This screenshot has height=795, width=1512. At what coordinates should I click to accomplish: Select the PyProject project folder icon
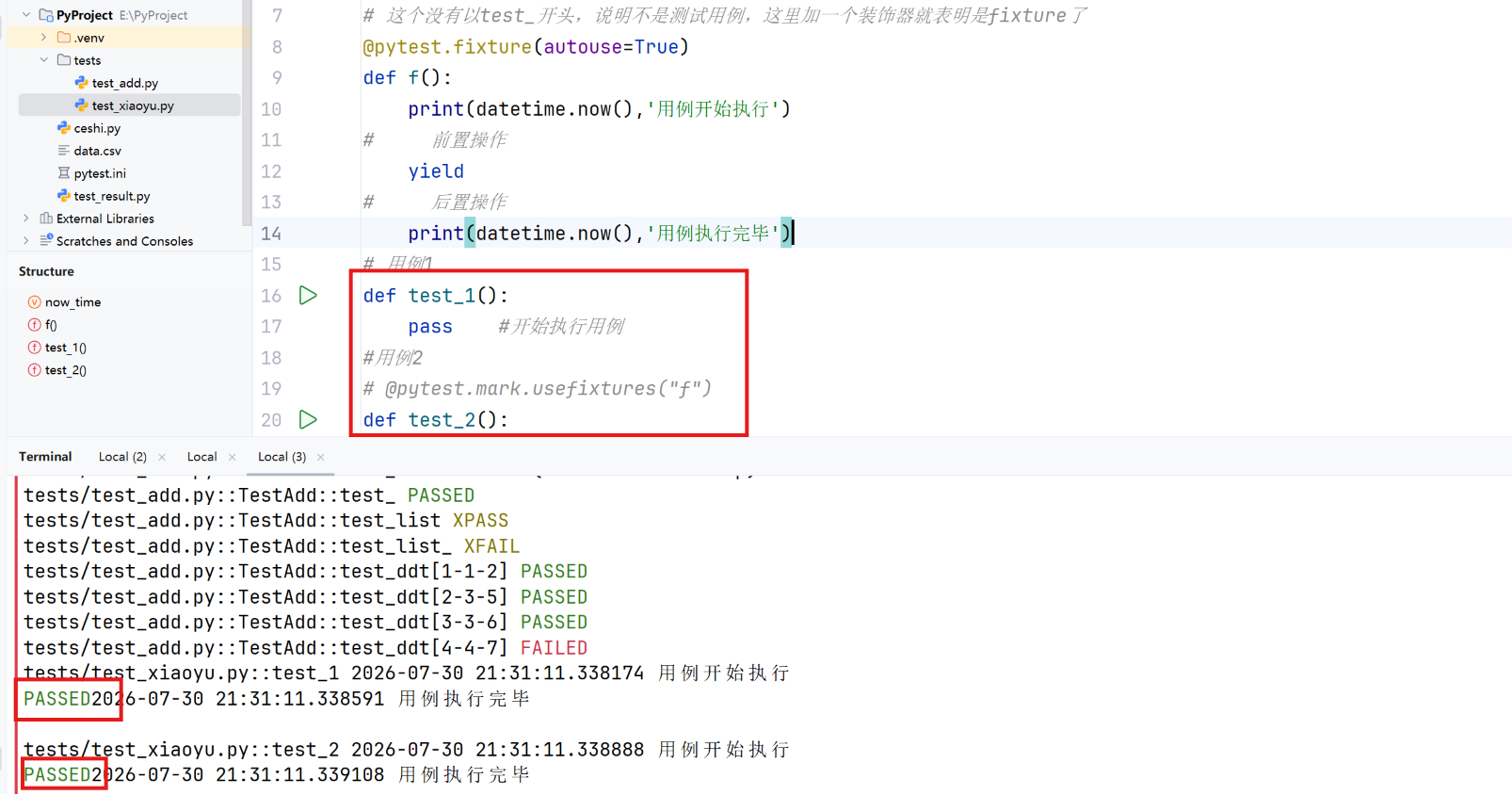tap(46, 15)
